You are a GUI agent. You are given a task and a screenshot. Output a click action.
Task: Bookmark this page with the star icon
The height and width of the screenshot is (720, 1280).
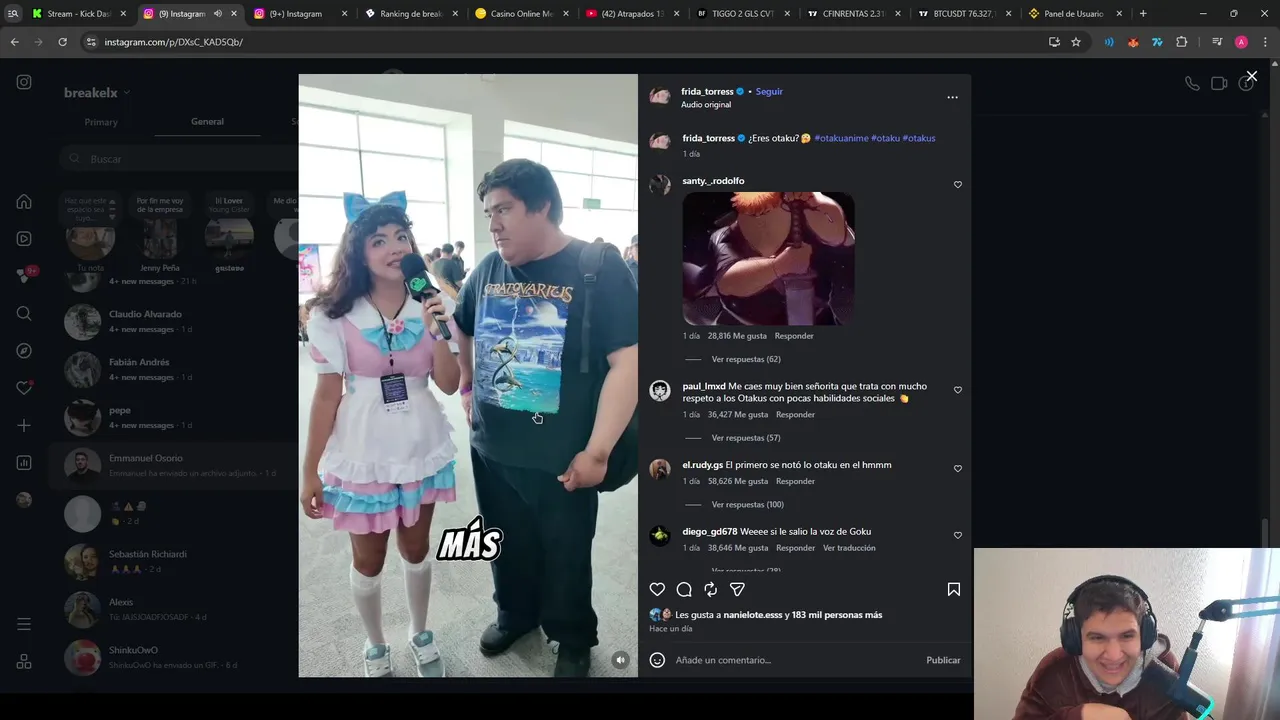coord(1076,42)
